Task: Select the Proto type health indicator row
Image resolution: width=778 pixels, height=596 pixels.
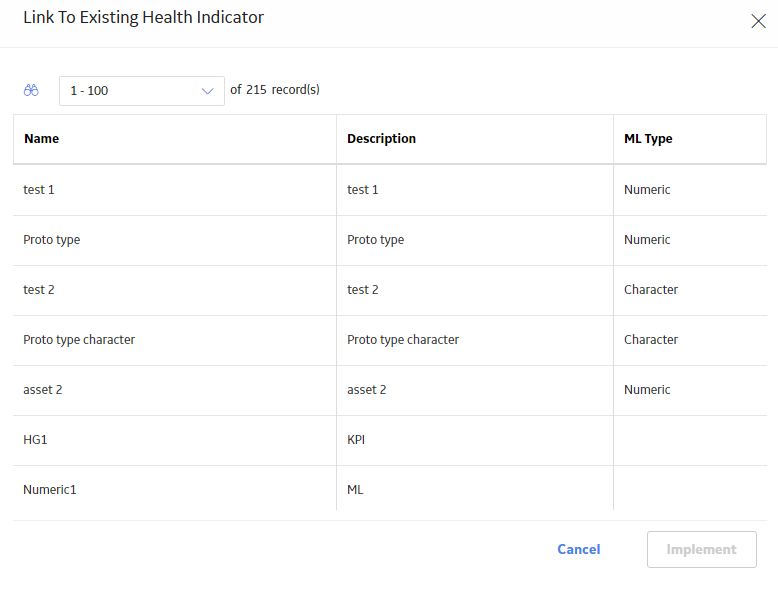Action: click(x=389, y=240)
